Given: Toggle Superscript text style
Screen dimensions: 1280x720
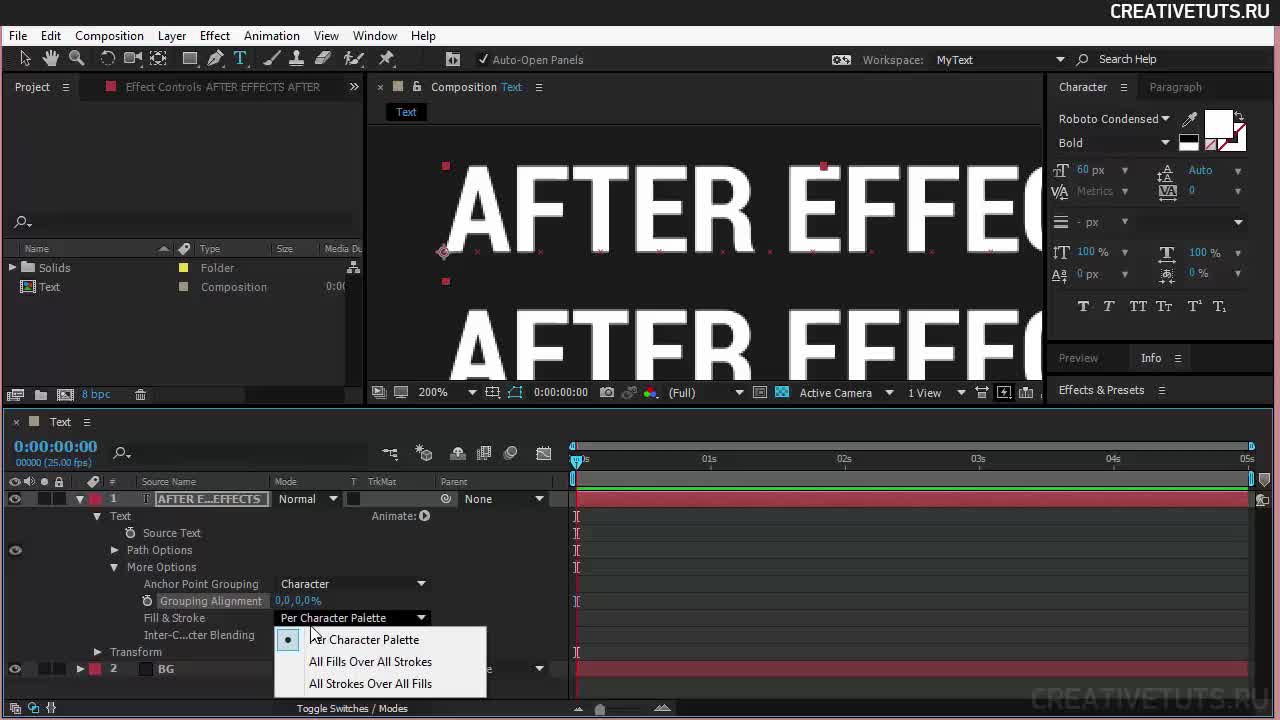Looking at the screenshot, I should pos(1194,307).
